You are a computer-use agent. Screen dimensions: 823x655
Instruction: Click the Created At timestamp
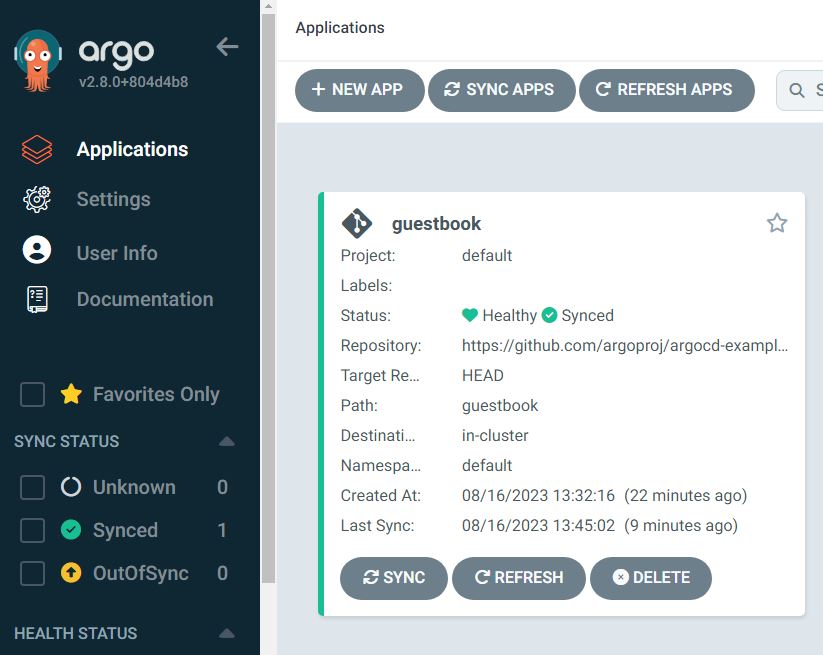click(604, 495)
